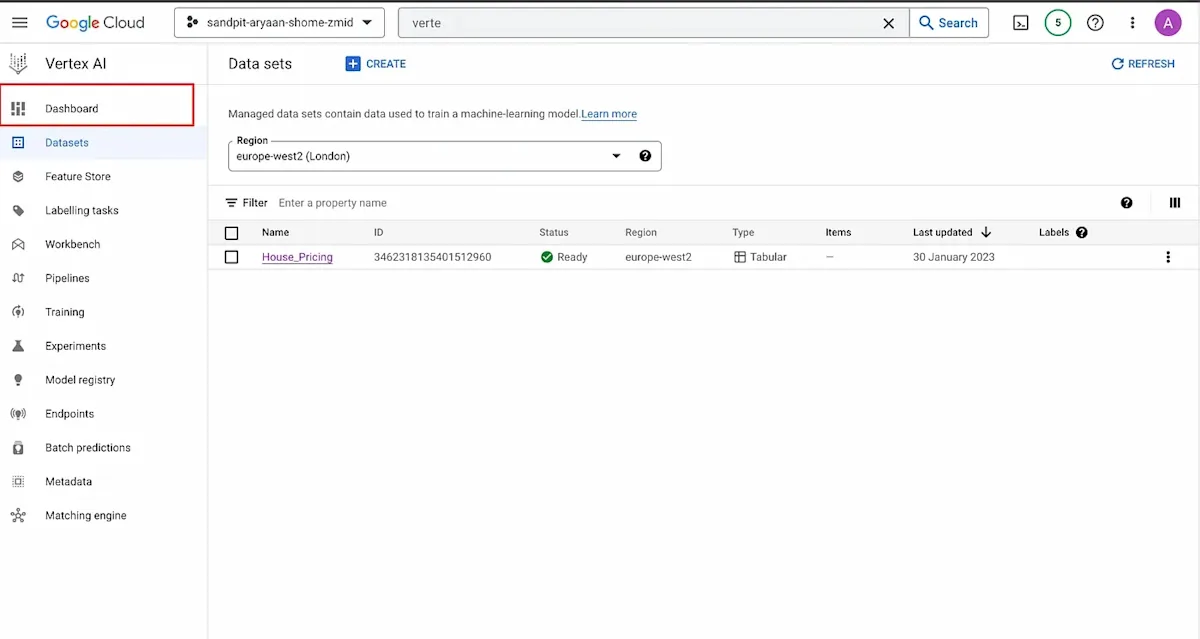Click the Feature Store sidebar icon
This screenshot has height=639, width=1200.
pos(18,177)
